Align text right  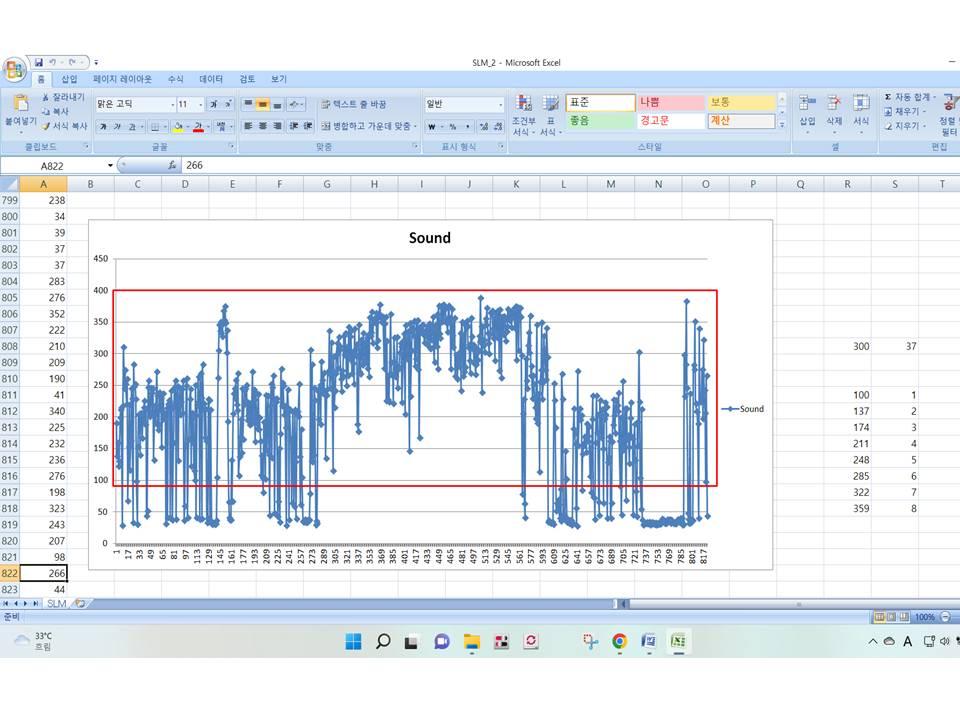coord(277,126)
